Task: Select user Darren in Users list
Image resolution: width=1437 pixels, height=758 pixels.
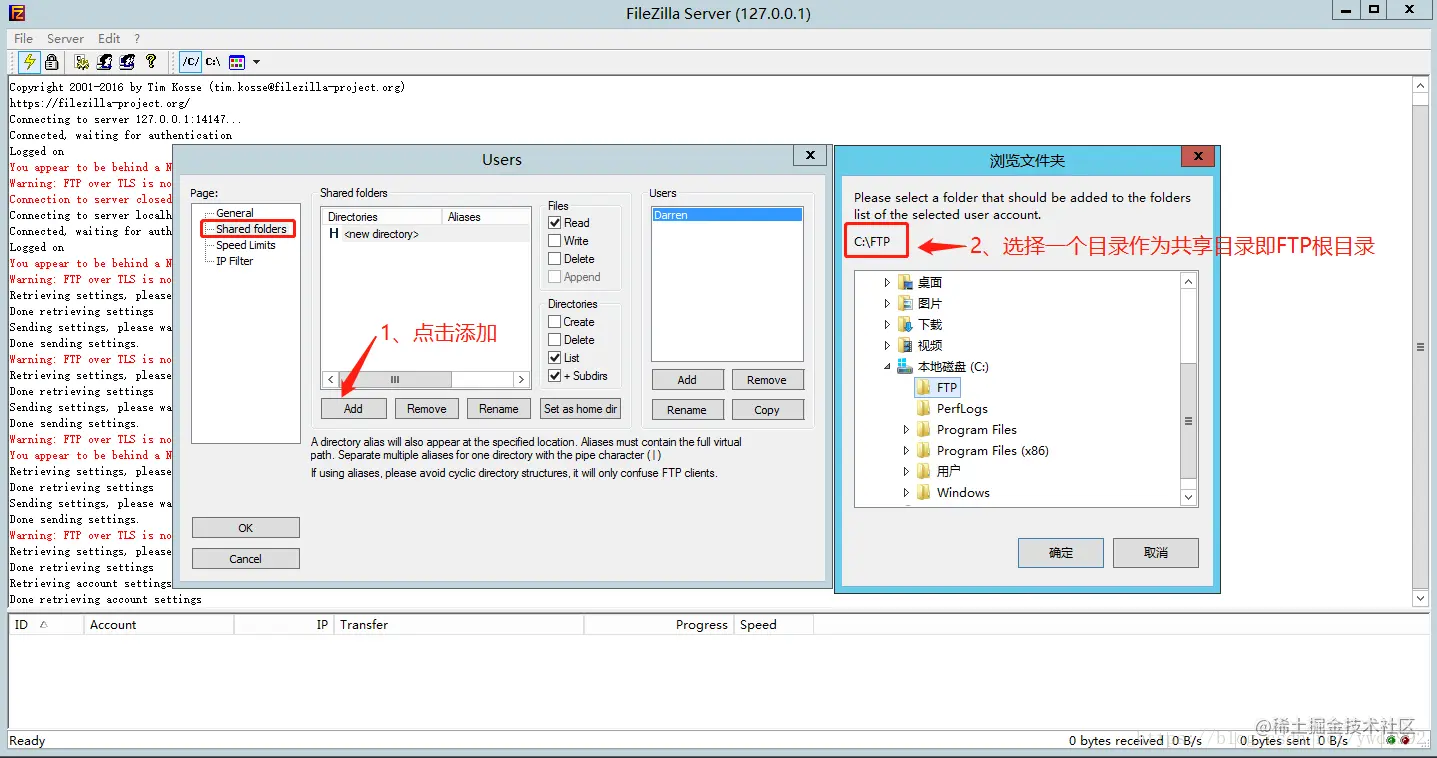Action: tap(727, 215)
